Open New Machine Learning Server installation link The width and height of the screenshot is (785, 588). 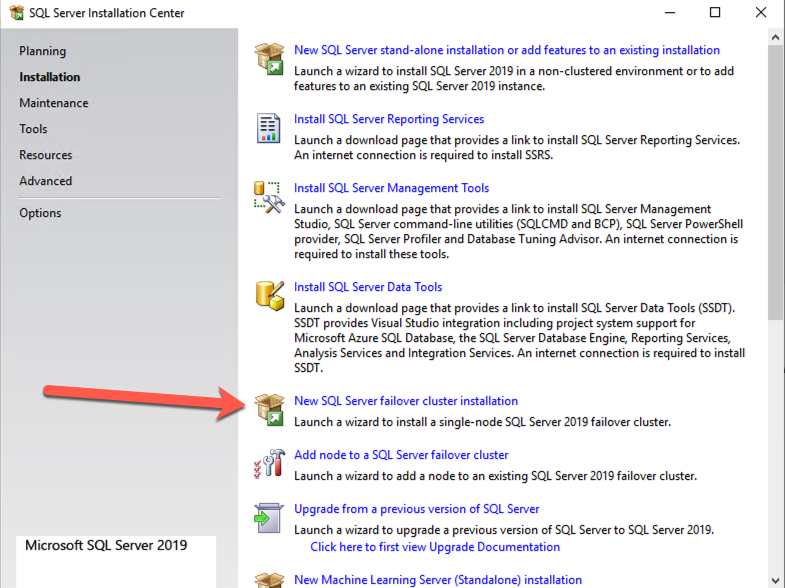(438, 580)
